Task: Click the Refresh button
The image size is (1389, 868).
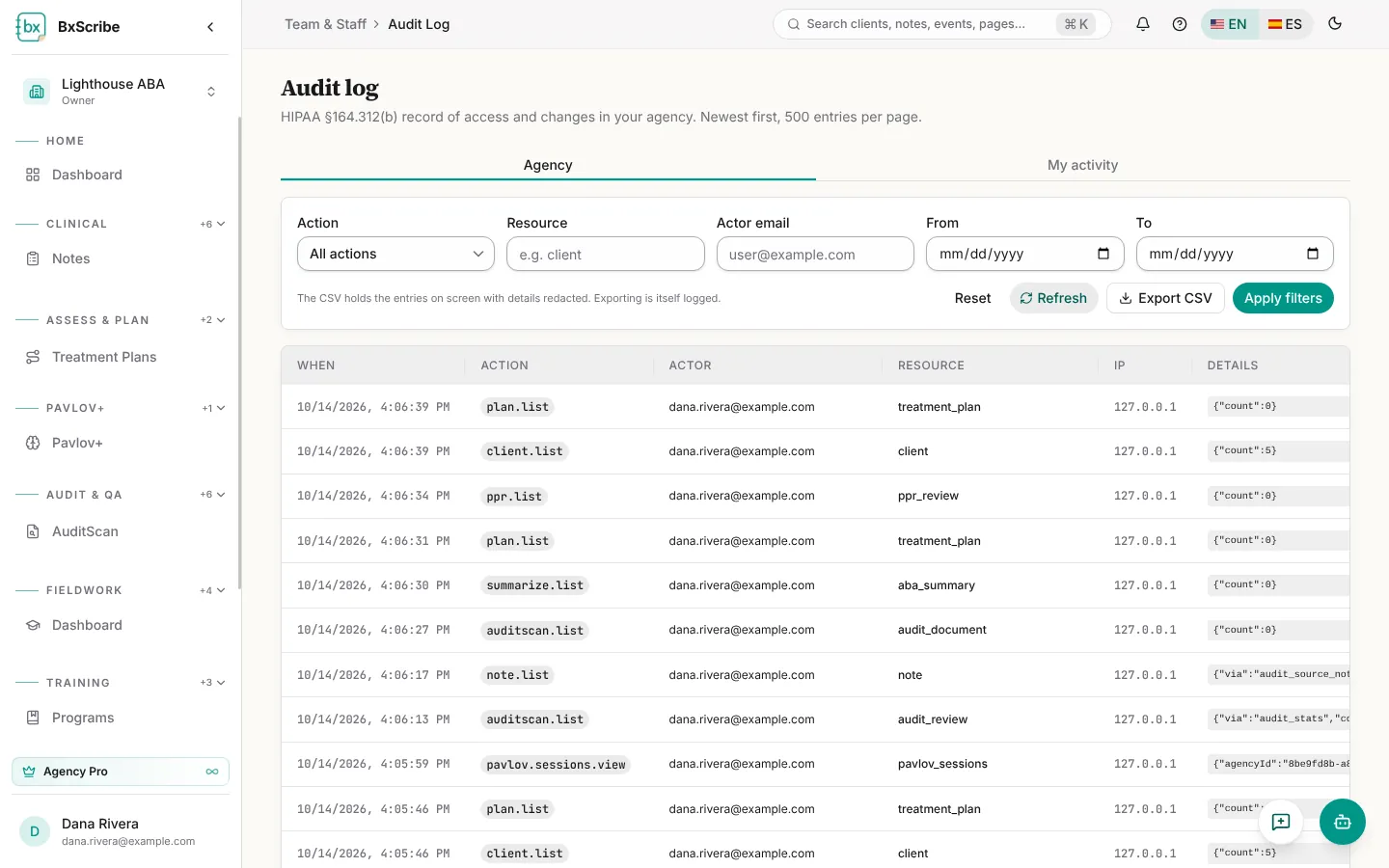Action: (x=1053, y=298)
